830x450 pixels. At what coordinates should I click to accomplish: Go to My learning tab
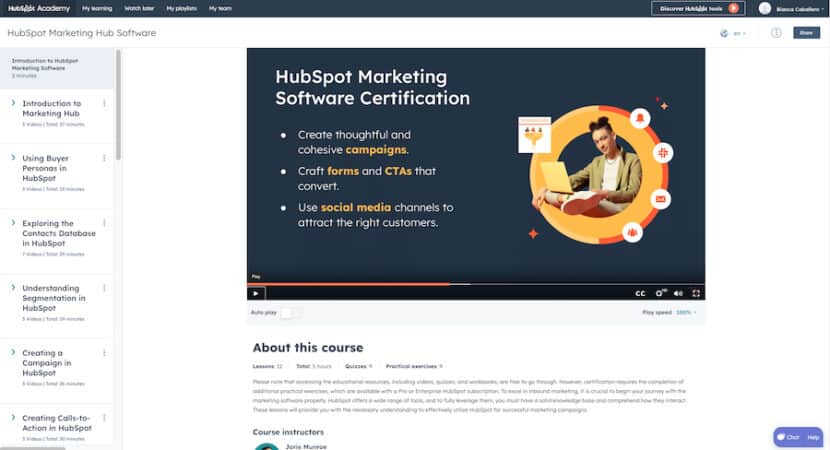click(97, 8)
